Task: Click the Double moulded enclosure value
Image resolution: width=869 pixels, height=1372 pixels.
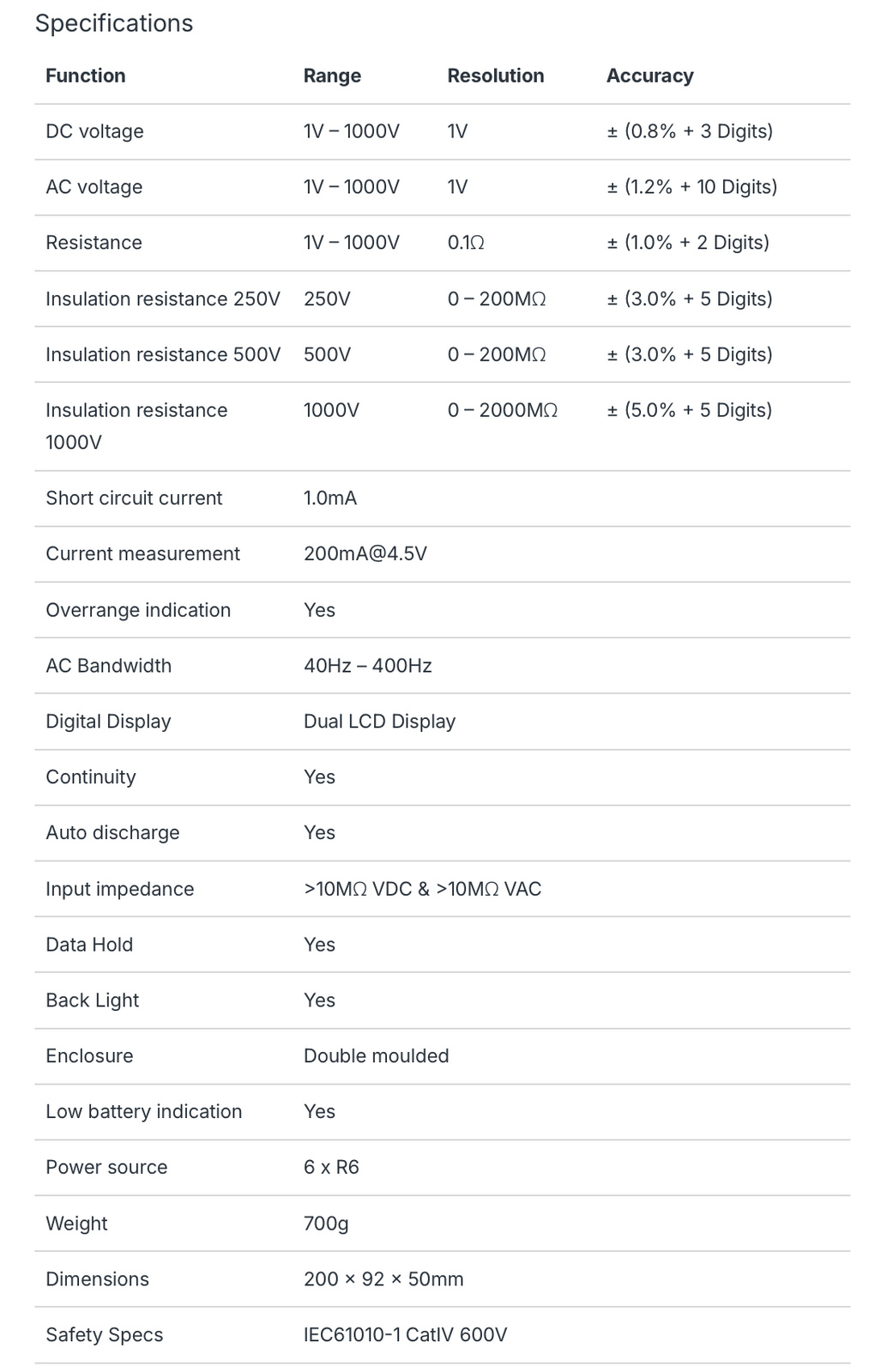Action: point(377,1056)
